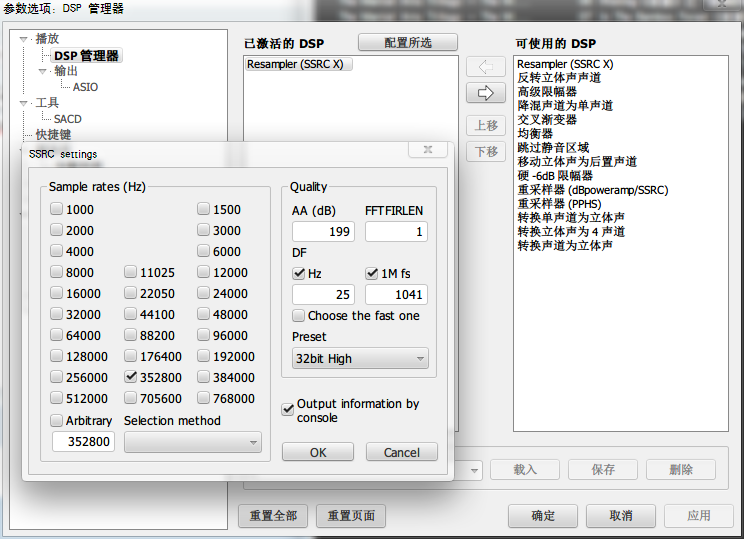Click the OK button in SSRC settings

click(x=318, y=452)
